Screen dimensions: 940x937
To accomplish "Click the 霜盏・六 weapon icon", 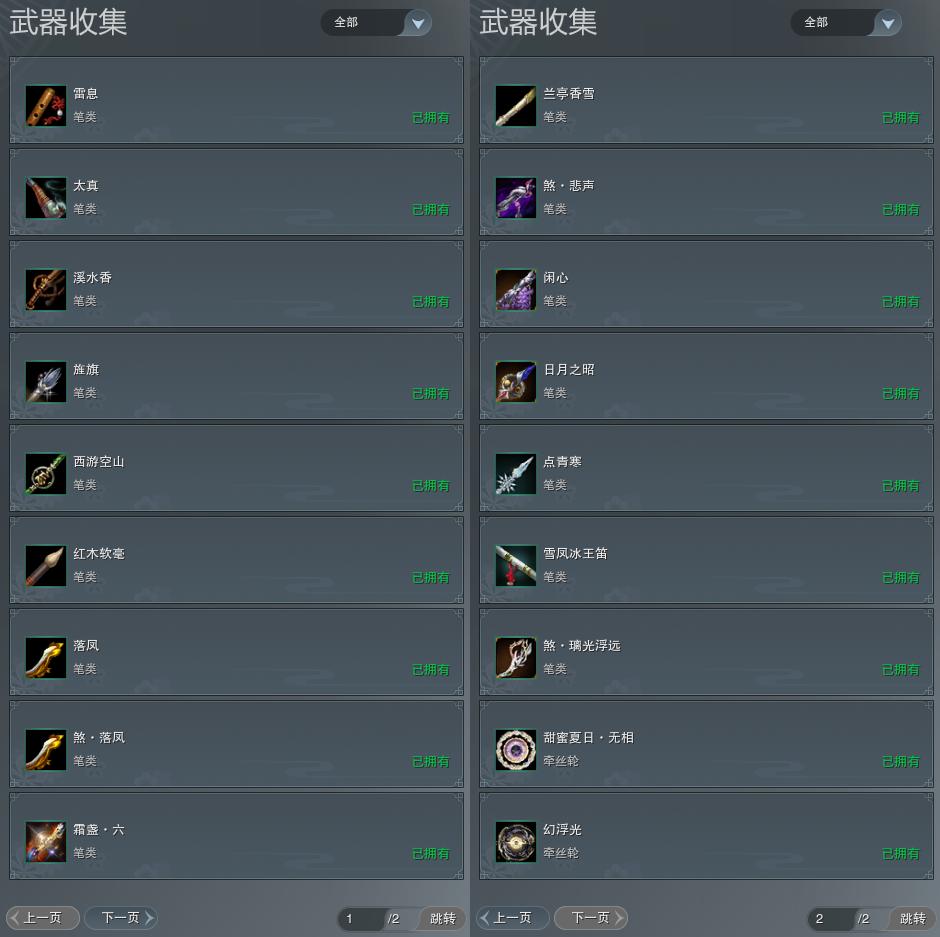I will 46,842.
